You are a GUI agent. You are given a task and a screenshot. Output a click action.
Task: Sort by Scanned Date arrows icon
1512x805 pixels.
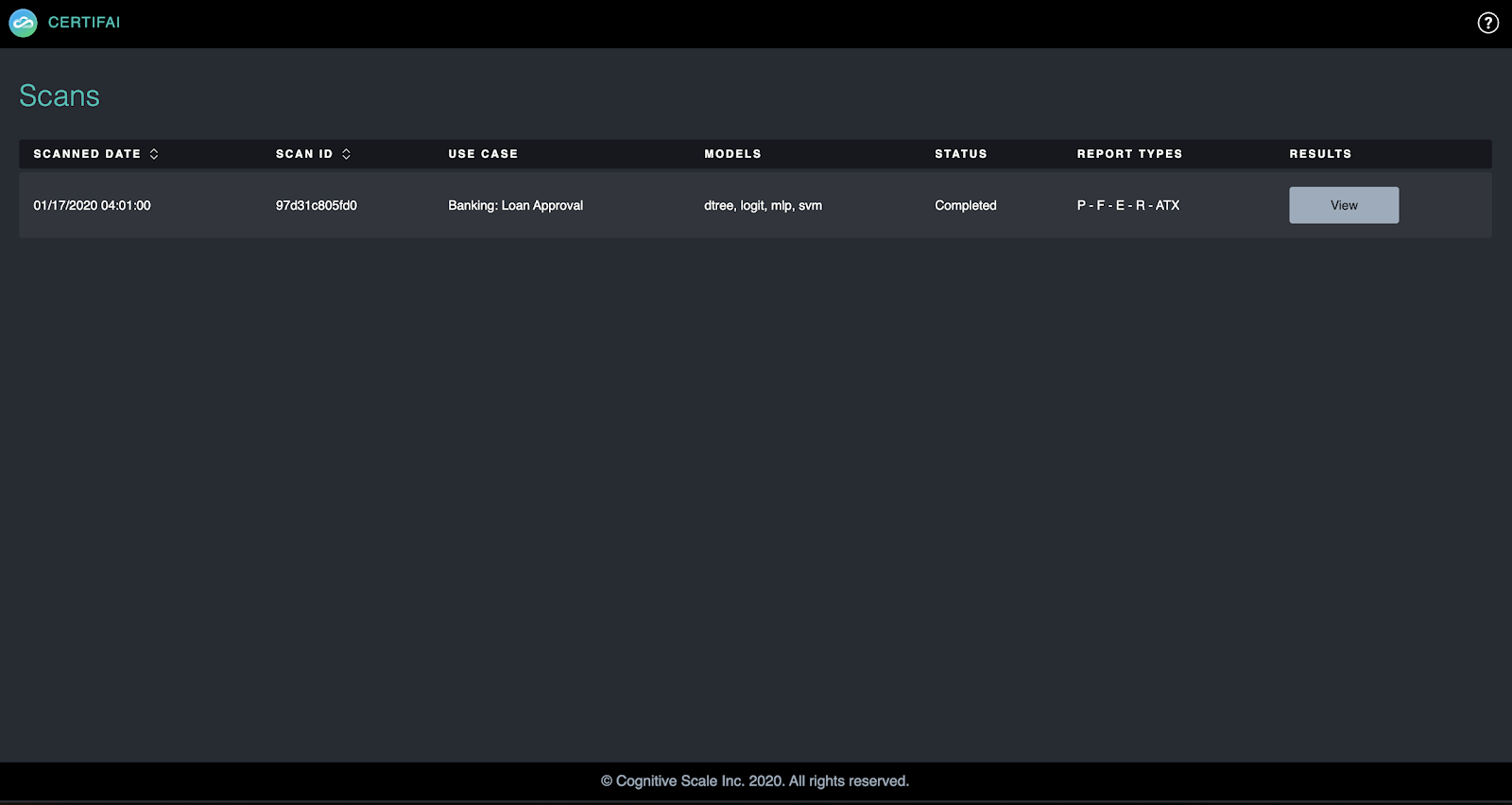coord(154,154)
